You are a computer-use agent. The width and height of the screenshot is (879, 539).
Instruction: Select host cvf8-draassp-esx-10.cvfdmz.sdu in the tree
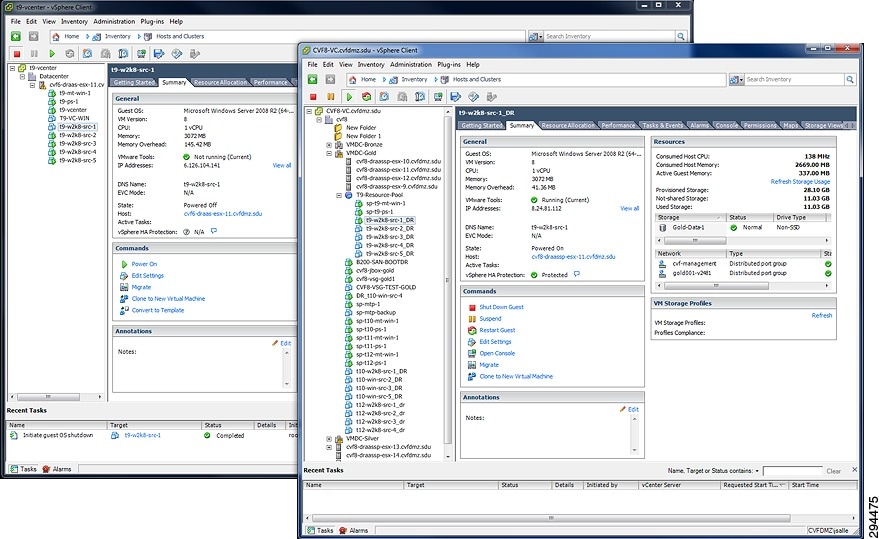tap(398, 162)
